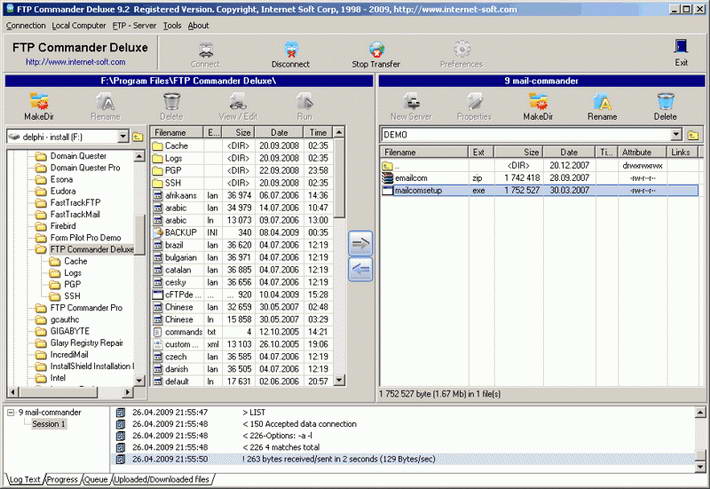The image size is (710, 489).
Task: Select Session 1 in the log tree
Action: pos(48,424)
